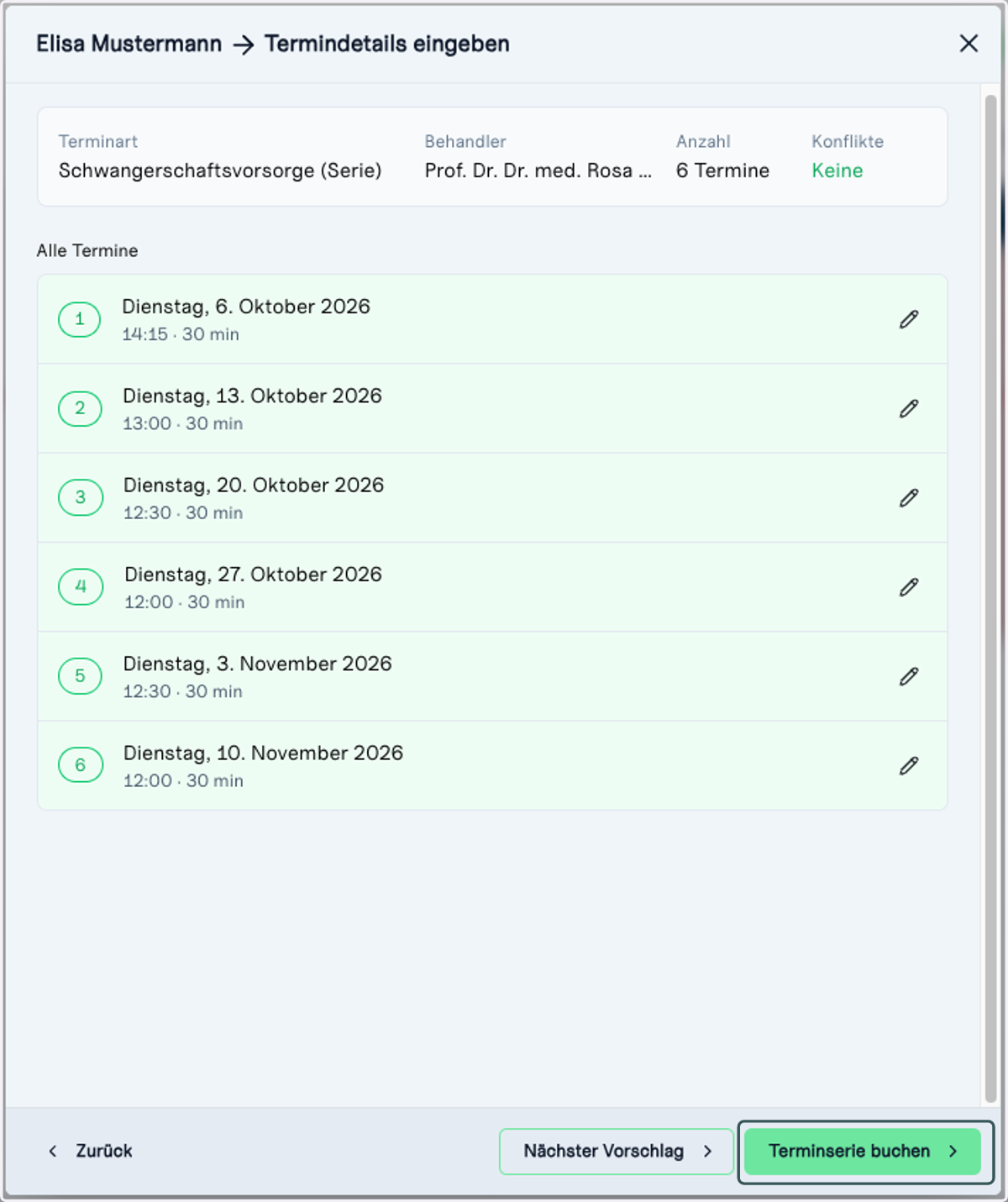
Task: Click the number 6 circle badge
Action: tap(80, 764)
